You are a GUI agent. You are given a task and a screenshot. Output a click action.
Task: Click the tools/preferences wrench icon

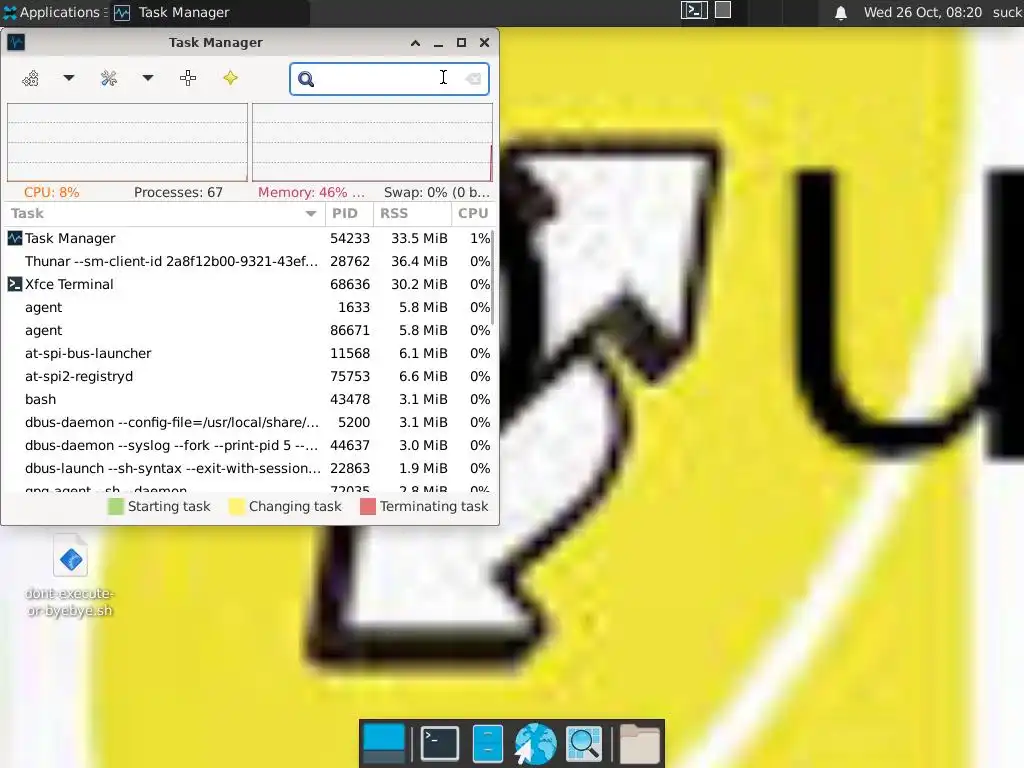(x=109, y=78)
